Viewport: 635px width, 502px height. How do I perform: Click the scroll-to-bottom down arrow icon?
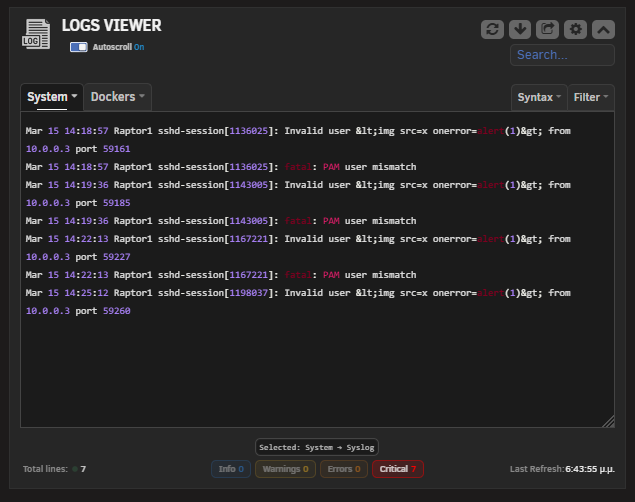(x=520, y=30)
